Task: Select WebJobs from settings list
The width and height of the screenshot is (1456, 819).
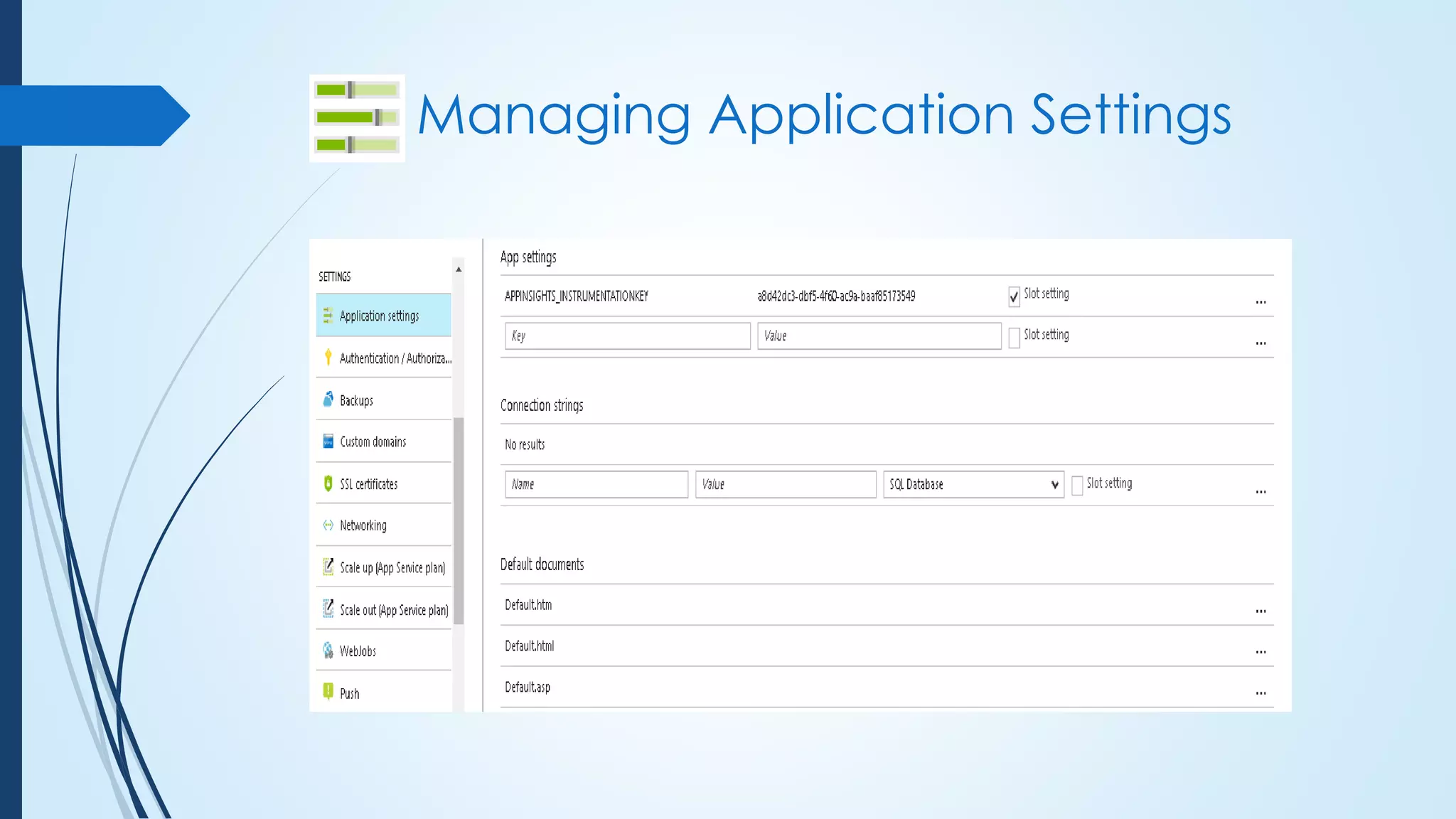Action: tap(384, 651)
